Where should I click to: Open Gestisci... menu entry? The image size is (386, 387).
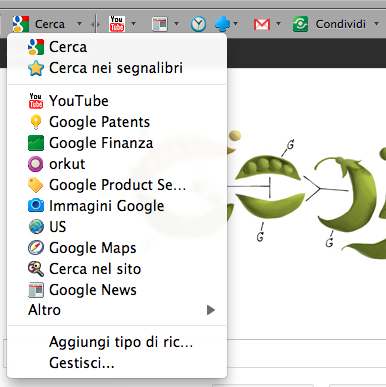tap(117, 363)
